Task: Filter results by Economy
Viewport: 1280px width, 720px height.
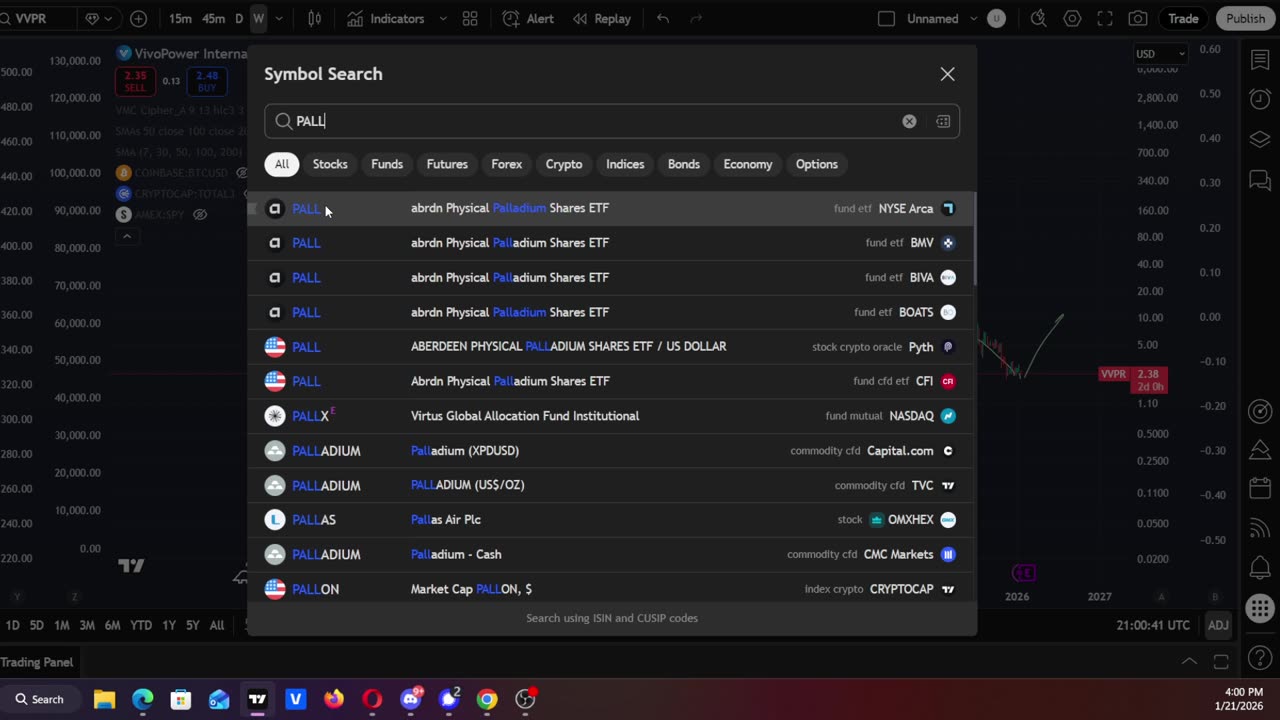Action: pyautogui.click(x=748, y=164)
